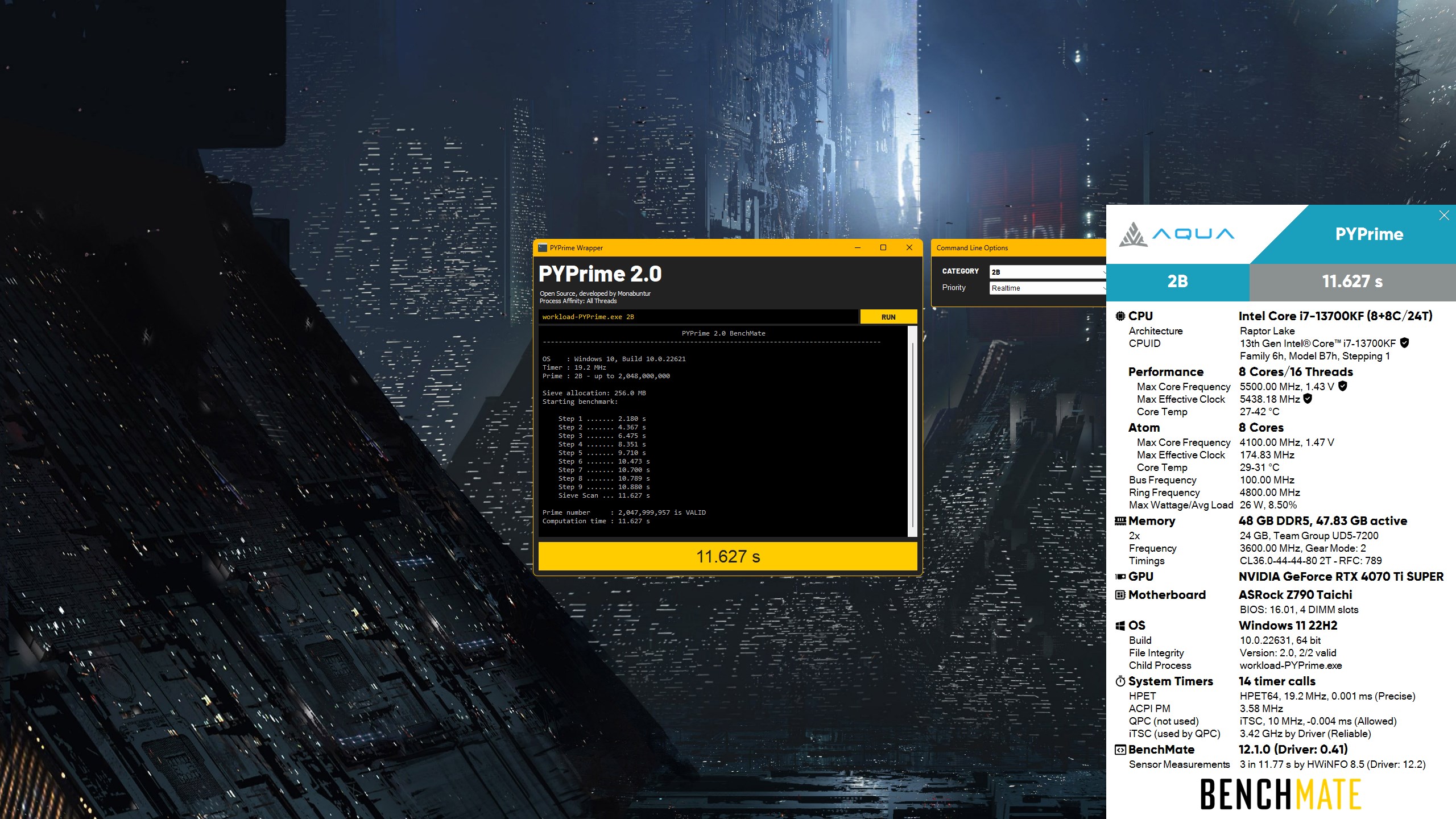The height and width of the screenshot is (819, 1456).
Task: Click the Windows OS logo icon
Action: pyautogui.click(x=1120, y=626)
